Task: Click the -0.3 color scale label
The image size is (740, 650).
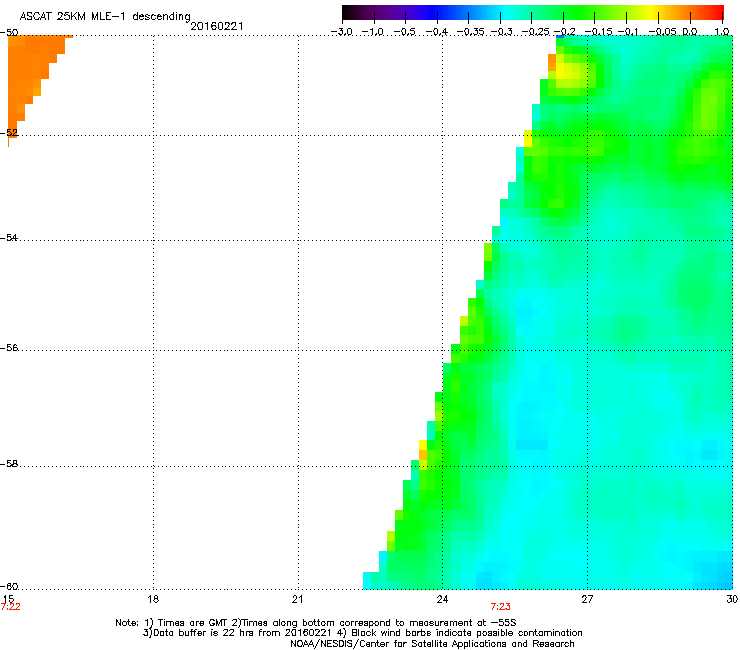Action: [501, 32]
